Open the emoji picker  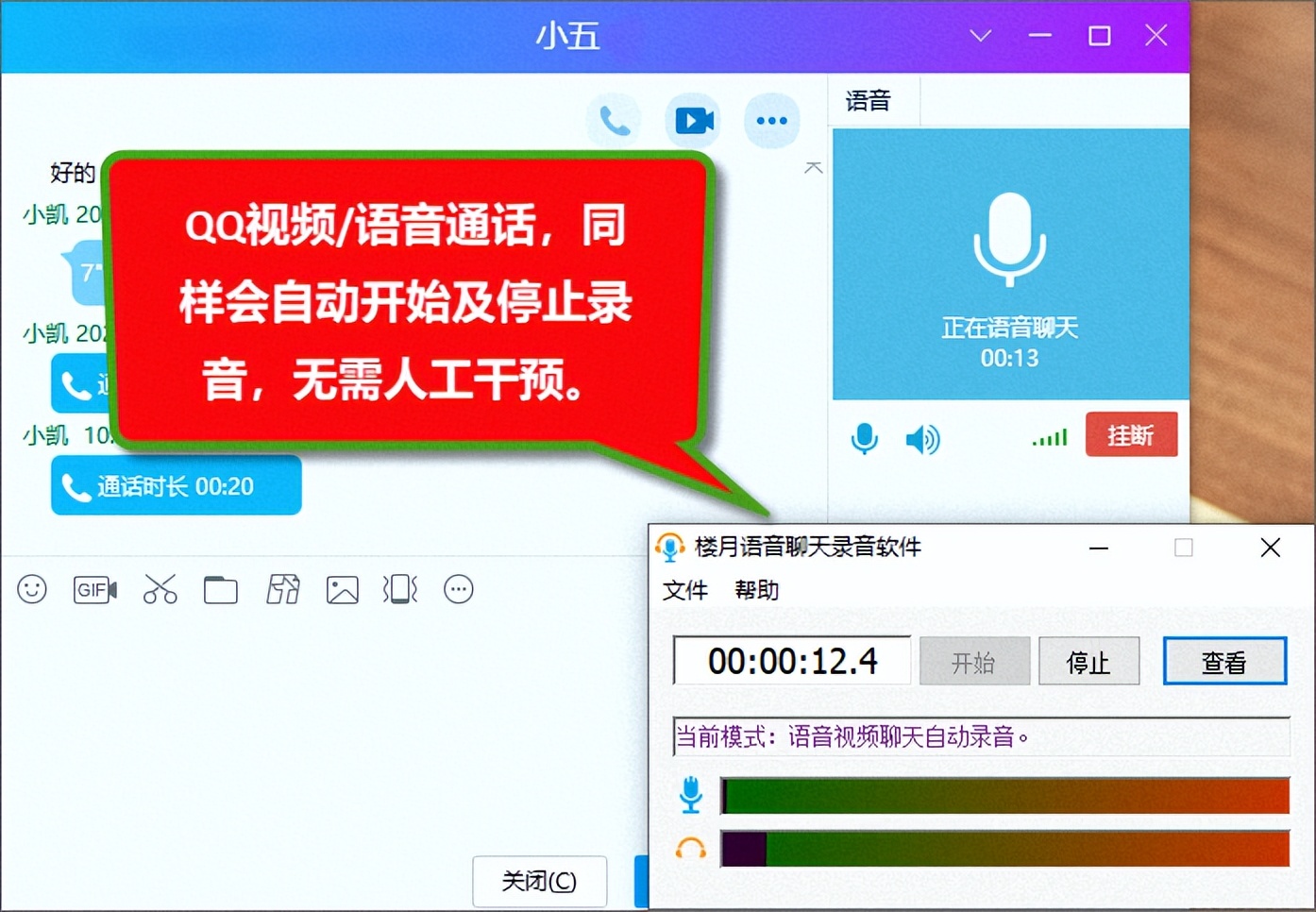coord(31,589)
